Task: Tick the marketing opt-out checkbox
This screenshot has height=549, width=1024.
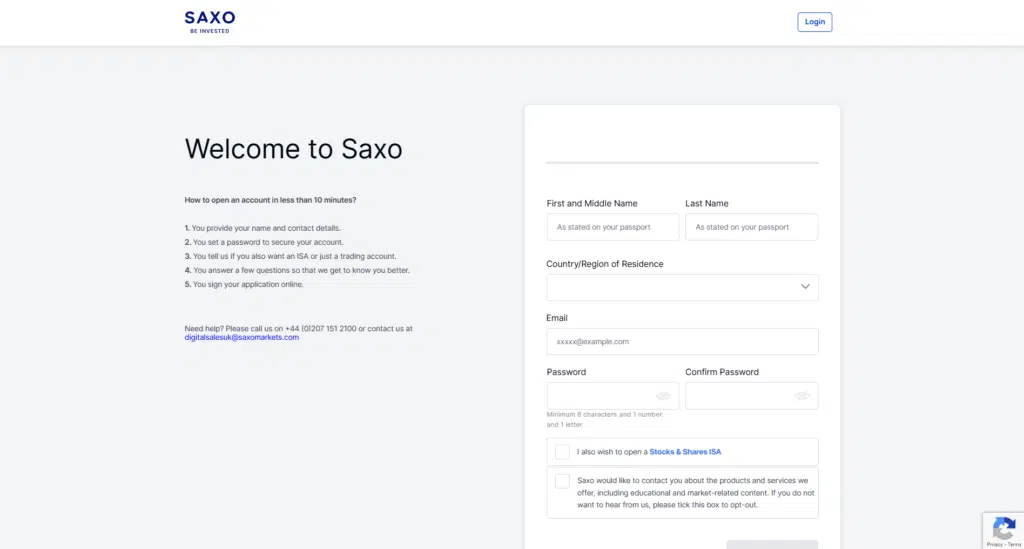Action: tap(562, 481)
